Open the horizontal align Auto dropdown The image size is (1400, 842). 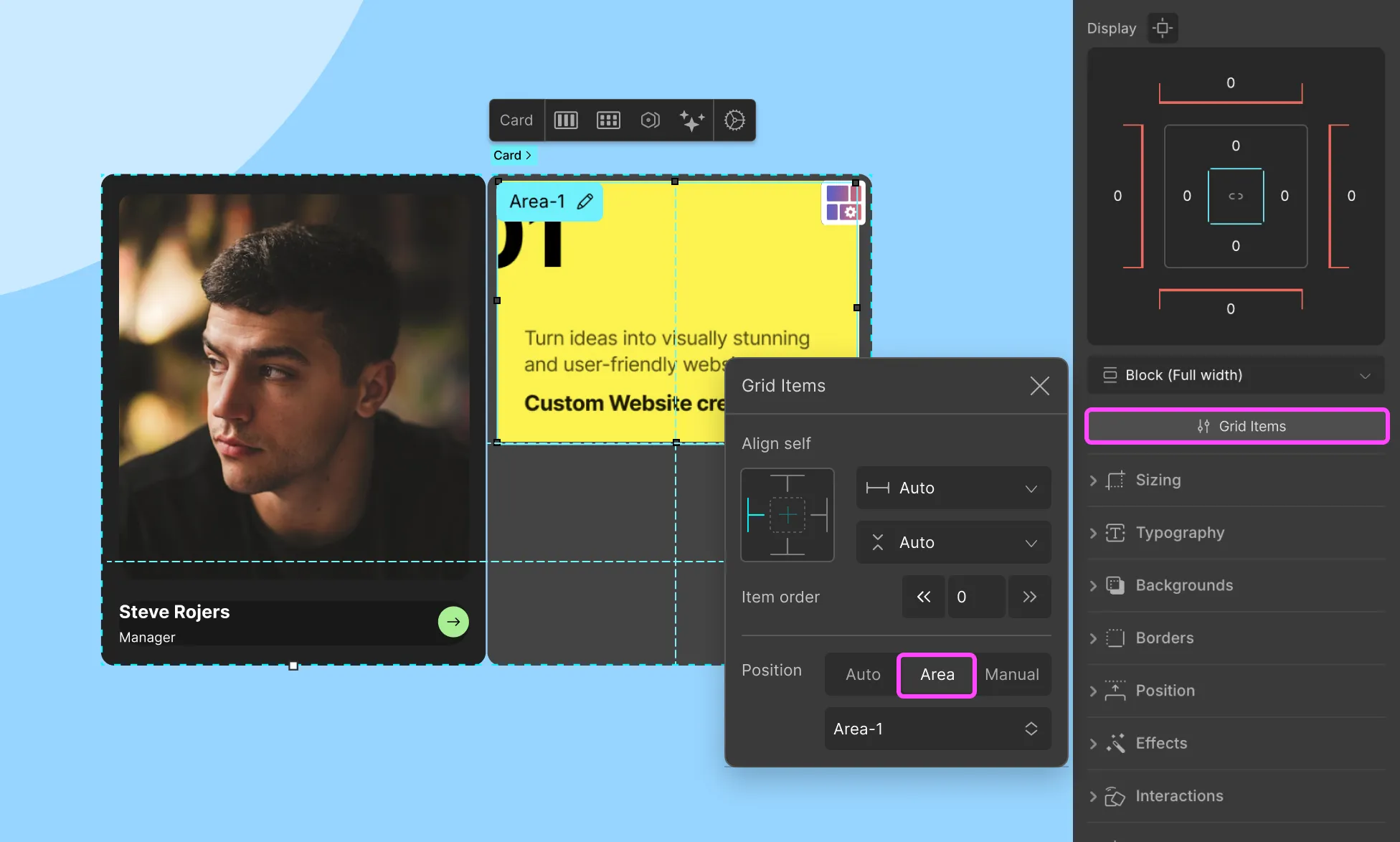(x=953, y=488)
